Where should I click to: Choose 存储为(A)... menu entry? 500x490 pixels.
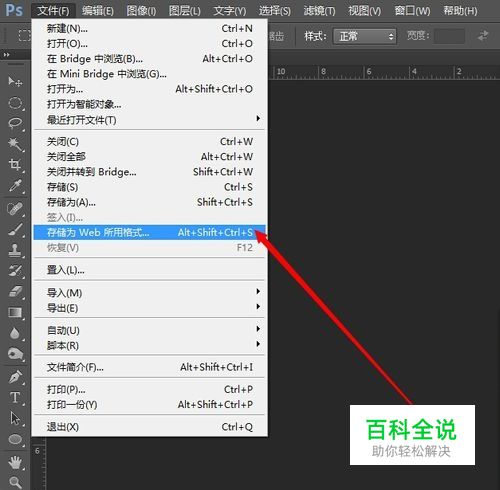click(150, 202)
